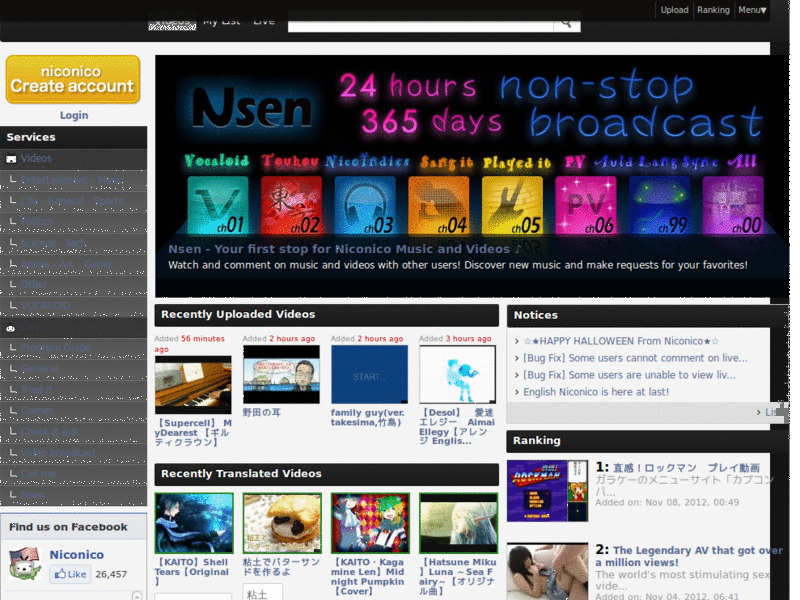This screenshot has width=800, height=600.
Task: Open the Touhou ch02 channel tile
Action: pyautogui.click(x=291, y=206)
